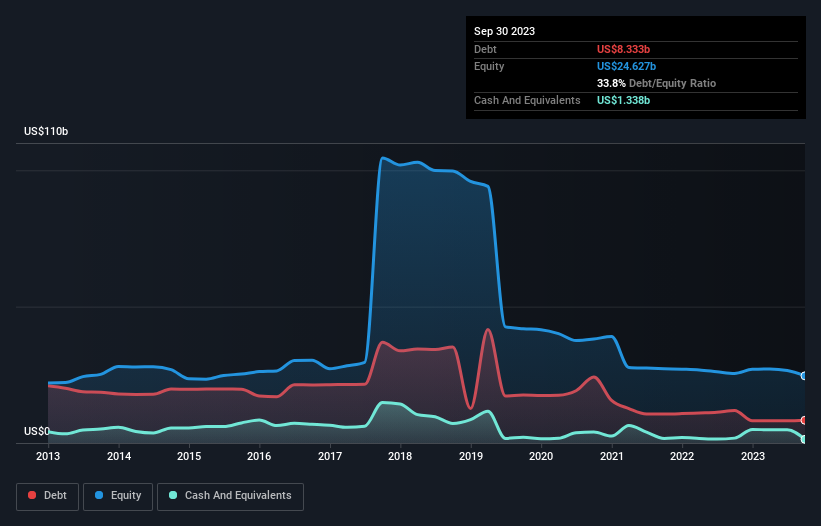This screenshot has height=526, width=821.
Task: Click the Sep 30 2023 tooltip date
Action: click(504, 31)
